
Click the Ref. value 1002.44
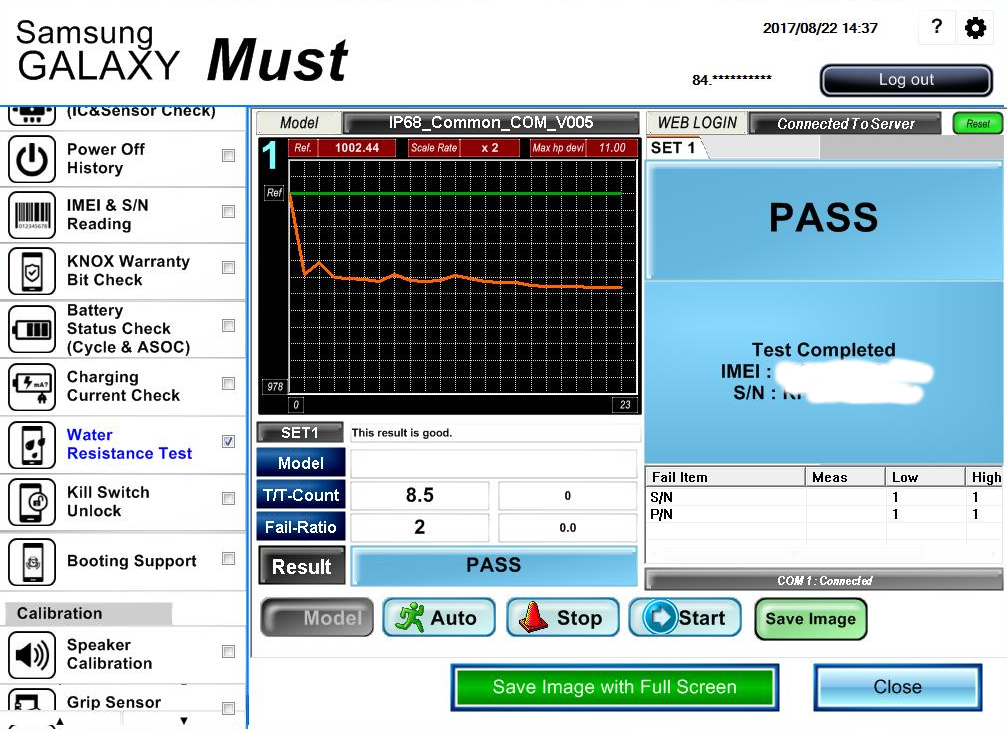pos(357,148)
